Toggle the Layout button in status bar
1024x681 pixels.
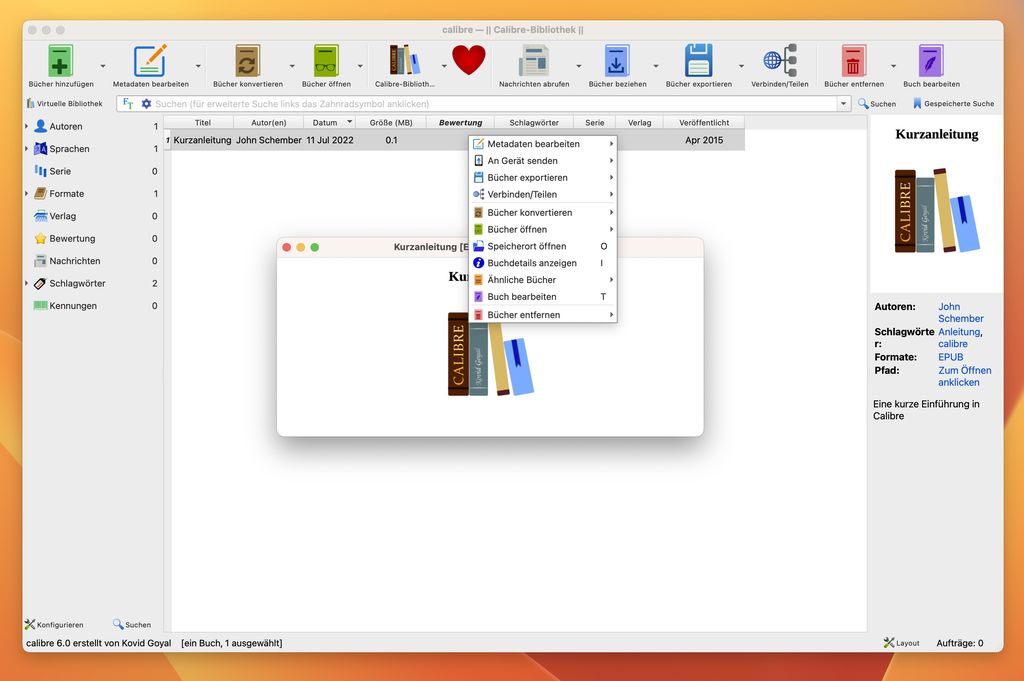coord(901,643)
